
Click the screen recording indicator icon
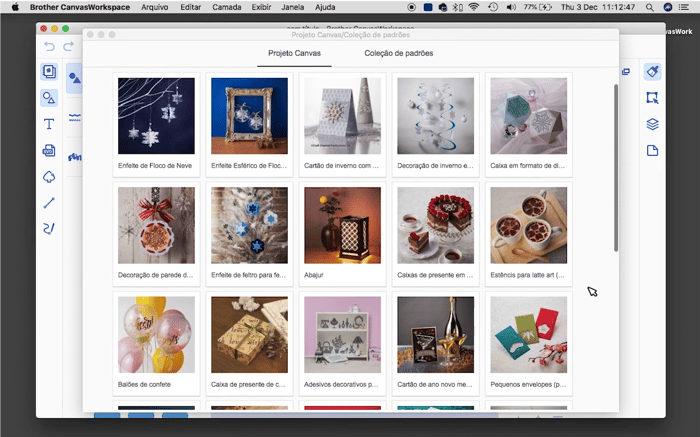click(412, 7)
